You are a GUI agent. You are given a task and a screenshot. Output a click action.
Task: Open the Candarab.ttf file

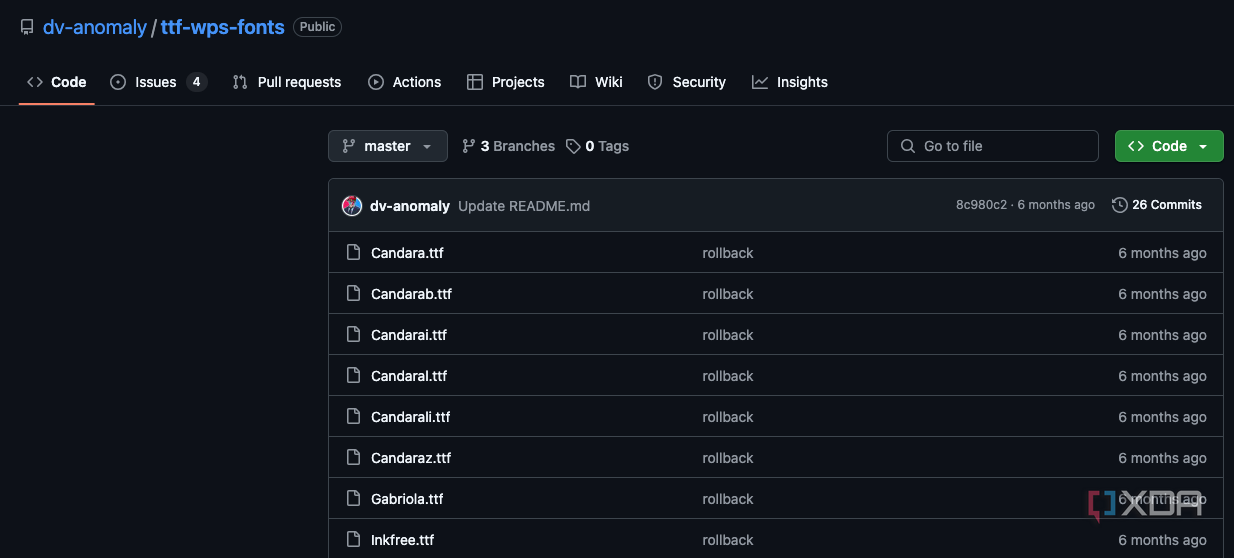(411, 294)
